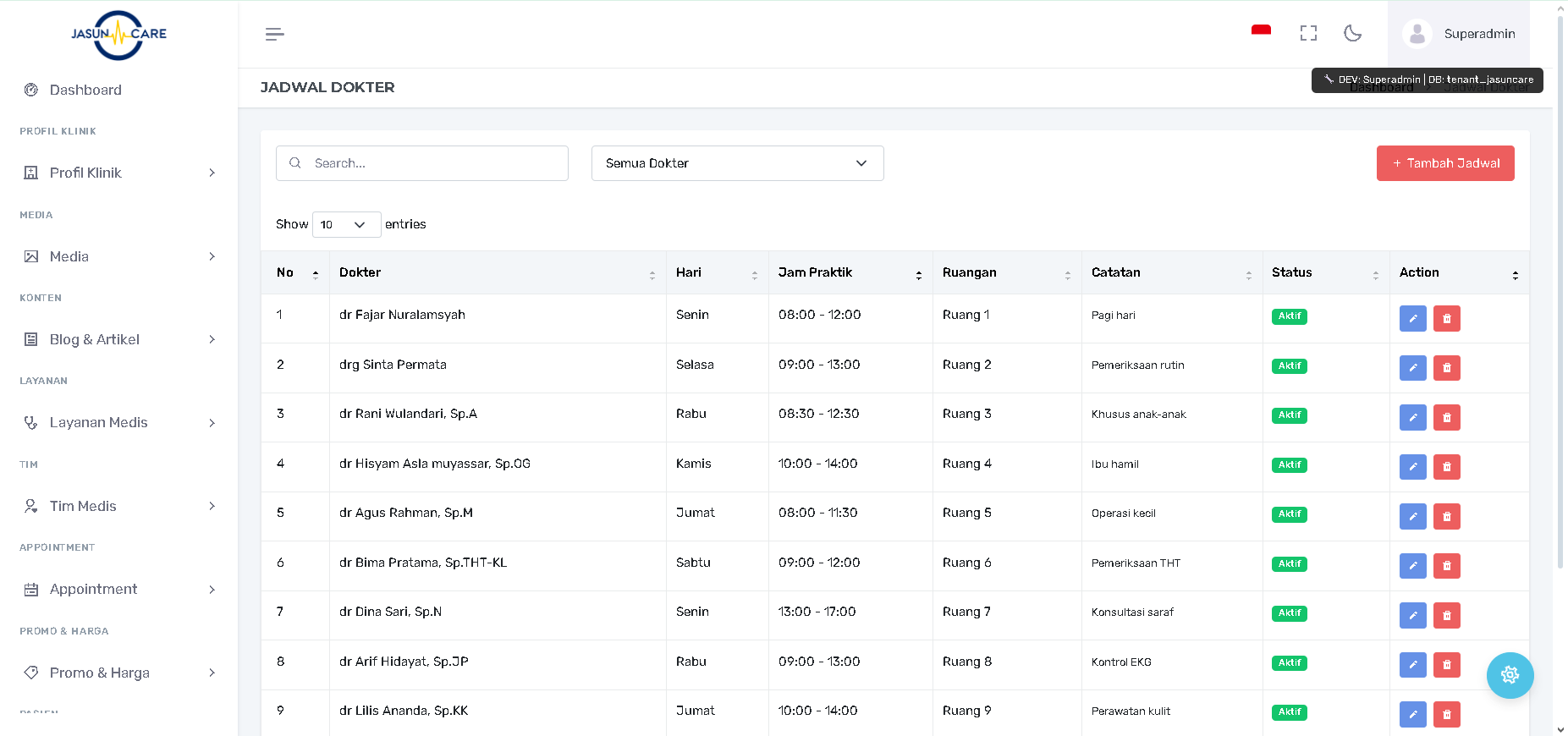
Task: Open the Dashboard sidebar item
Action: [85, 90]
